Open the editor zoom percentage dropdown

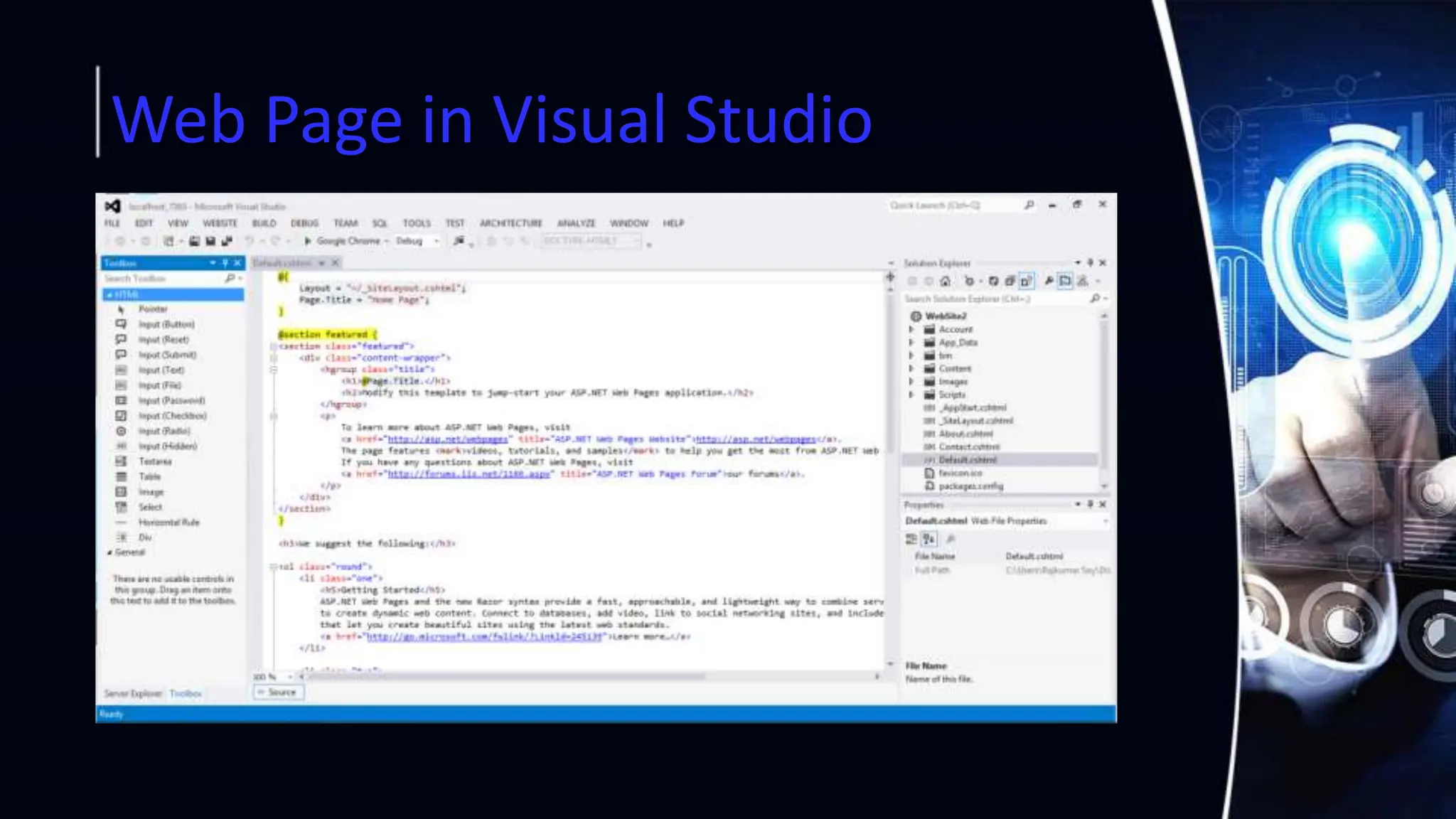coord(289,677)
